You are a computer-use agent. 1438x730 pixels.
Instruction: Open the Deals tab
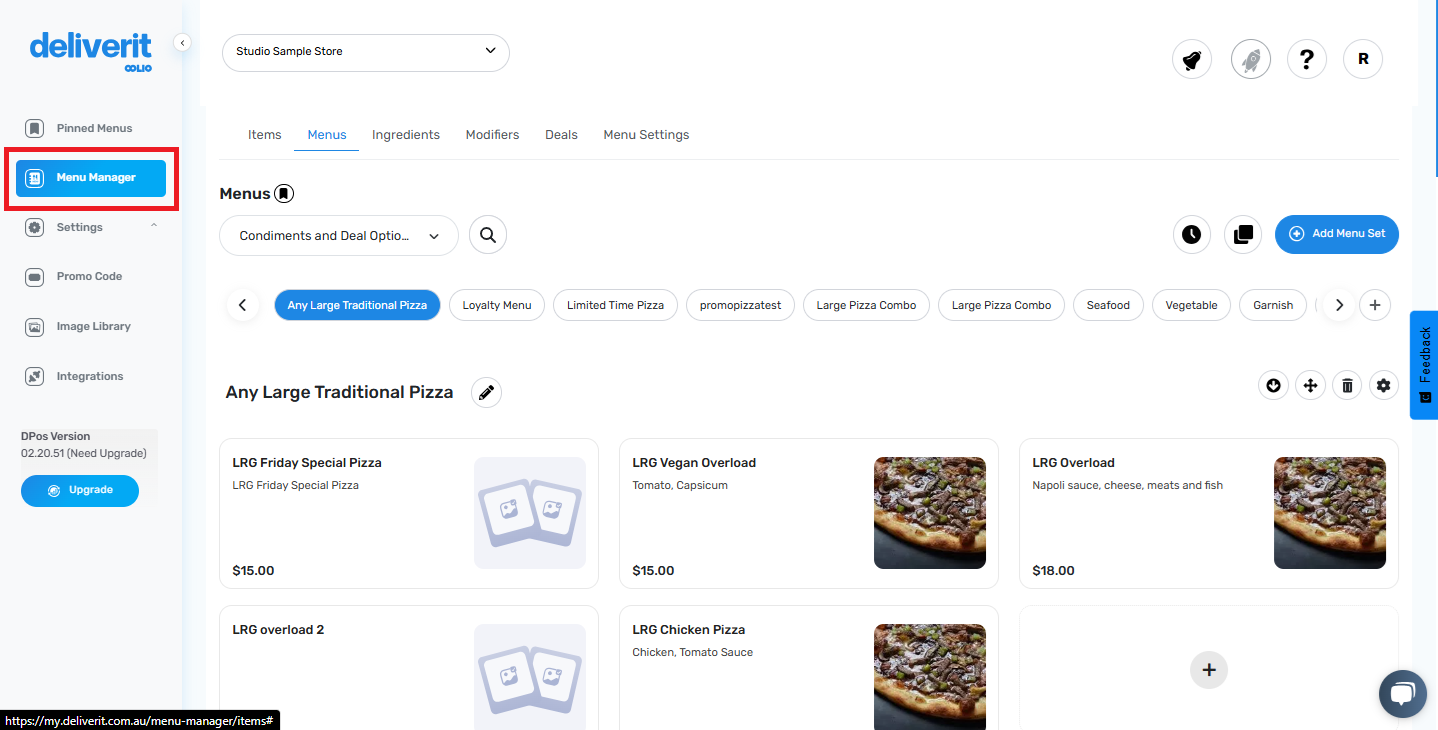561,134
